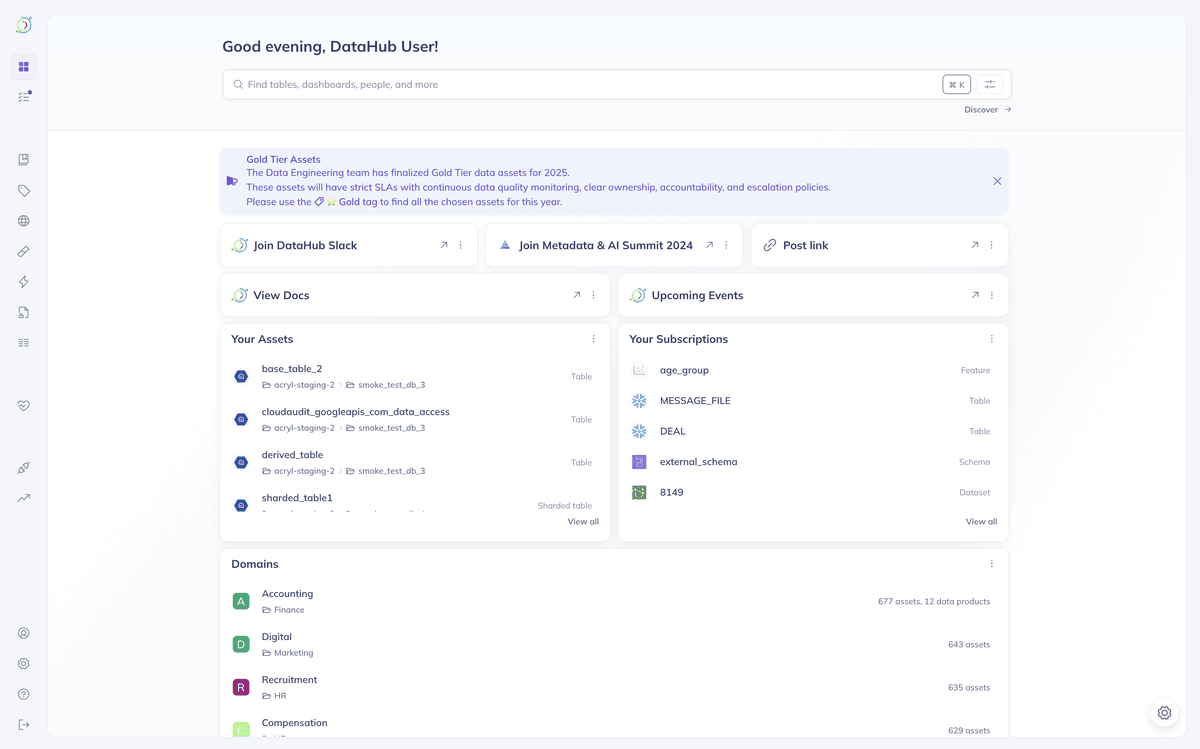Expand the Your Subscriptions options menu
Screen dimensions: 1200x749
click(x=991, y=339)
